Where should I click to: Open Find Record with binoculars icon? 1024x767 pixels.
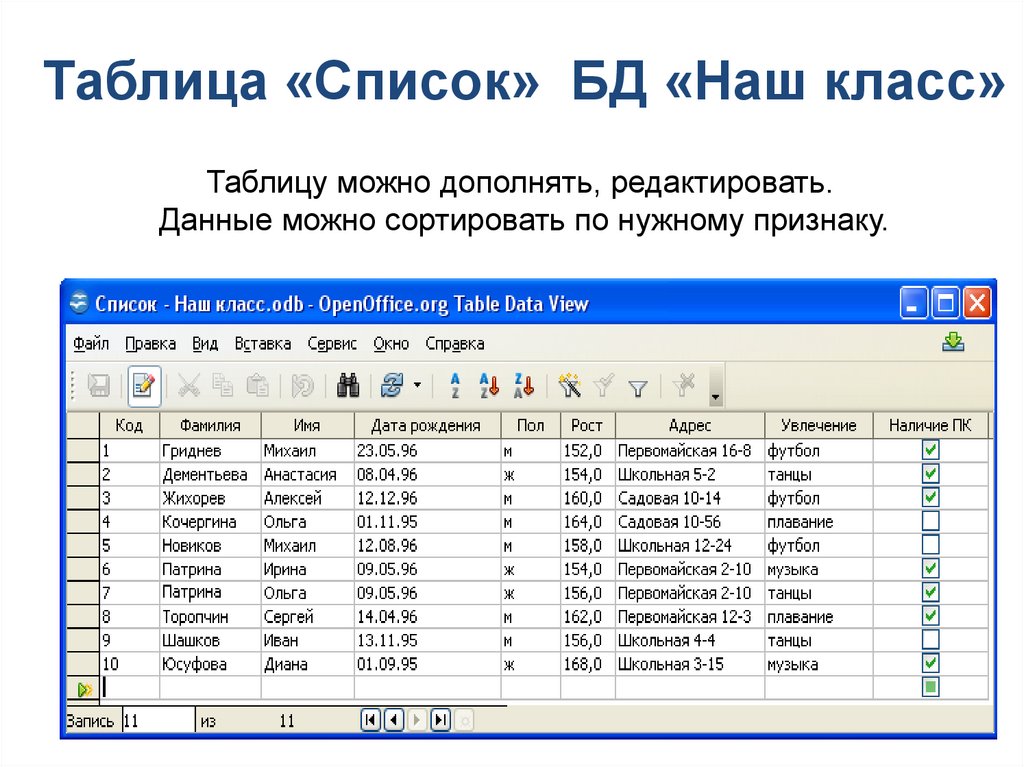click(348, 385)
